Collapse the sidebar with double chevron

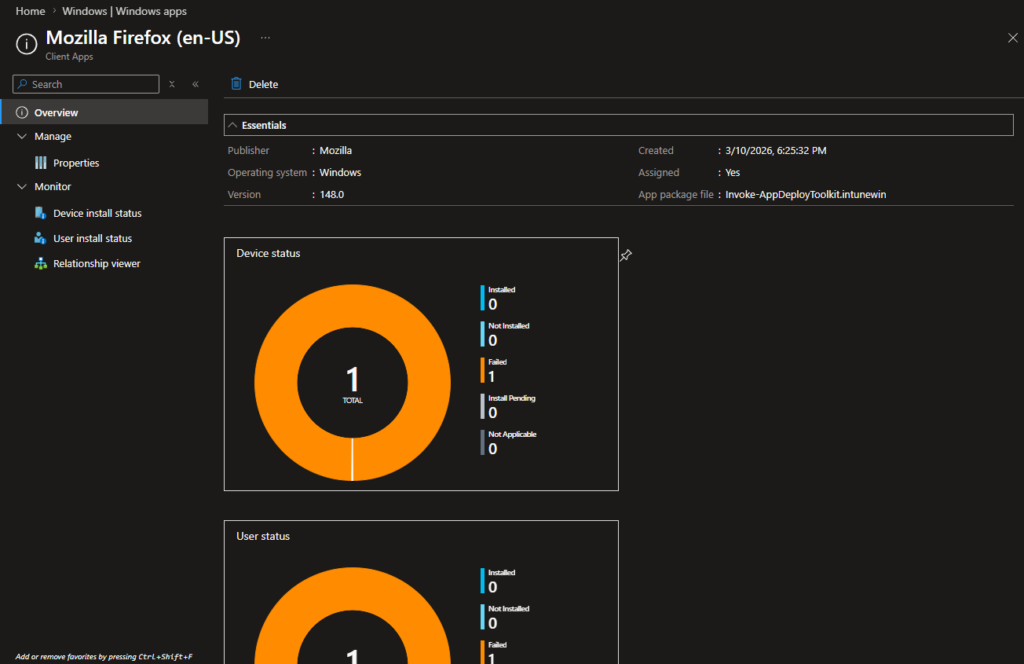[x=195, y=84]
